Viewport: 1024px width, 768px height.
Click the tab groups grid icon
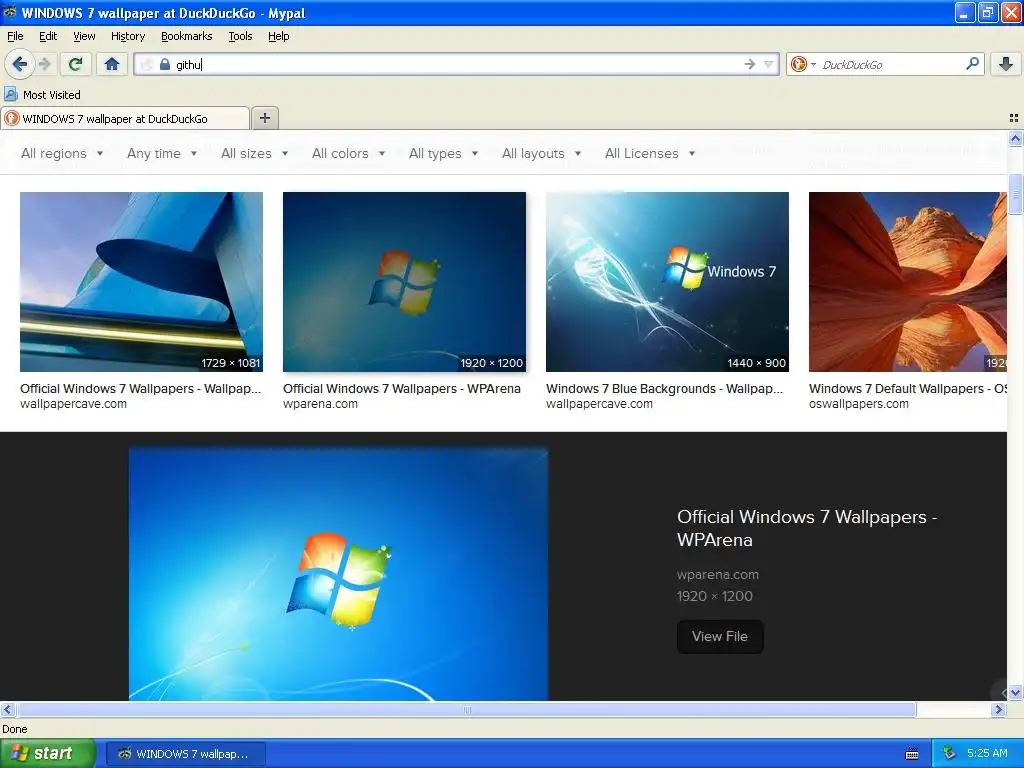point(1014,118)
